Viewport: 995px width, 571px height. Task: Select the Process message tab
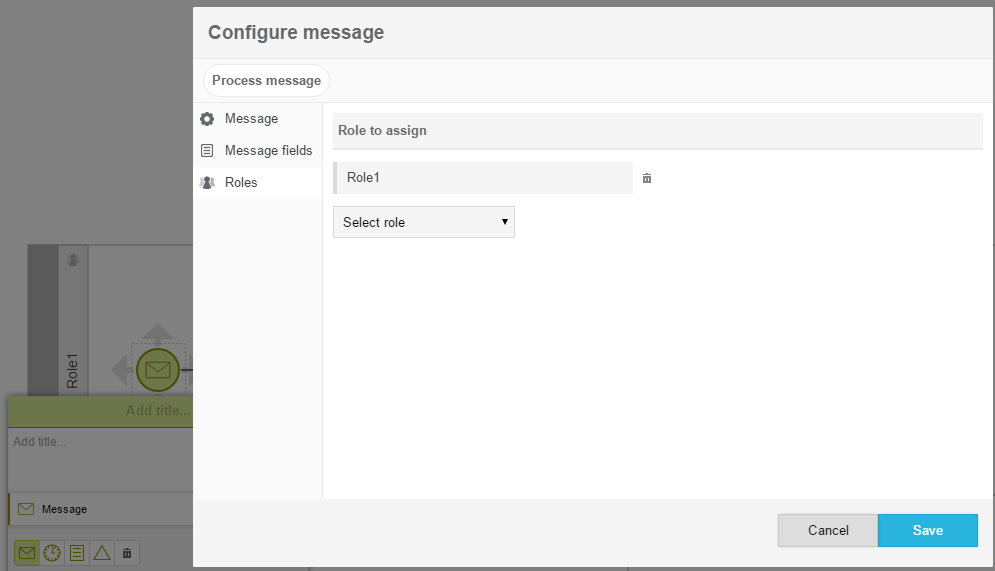pyautogui.click(x=267, y=81)
